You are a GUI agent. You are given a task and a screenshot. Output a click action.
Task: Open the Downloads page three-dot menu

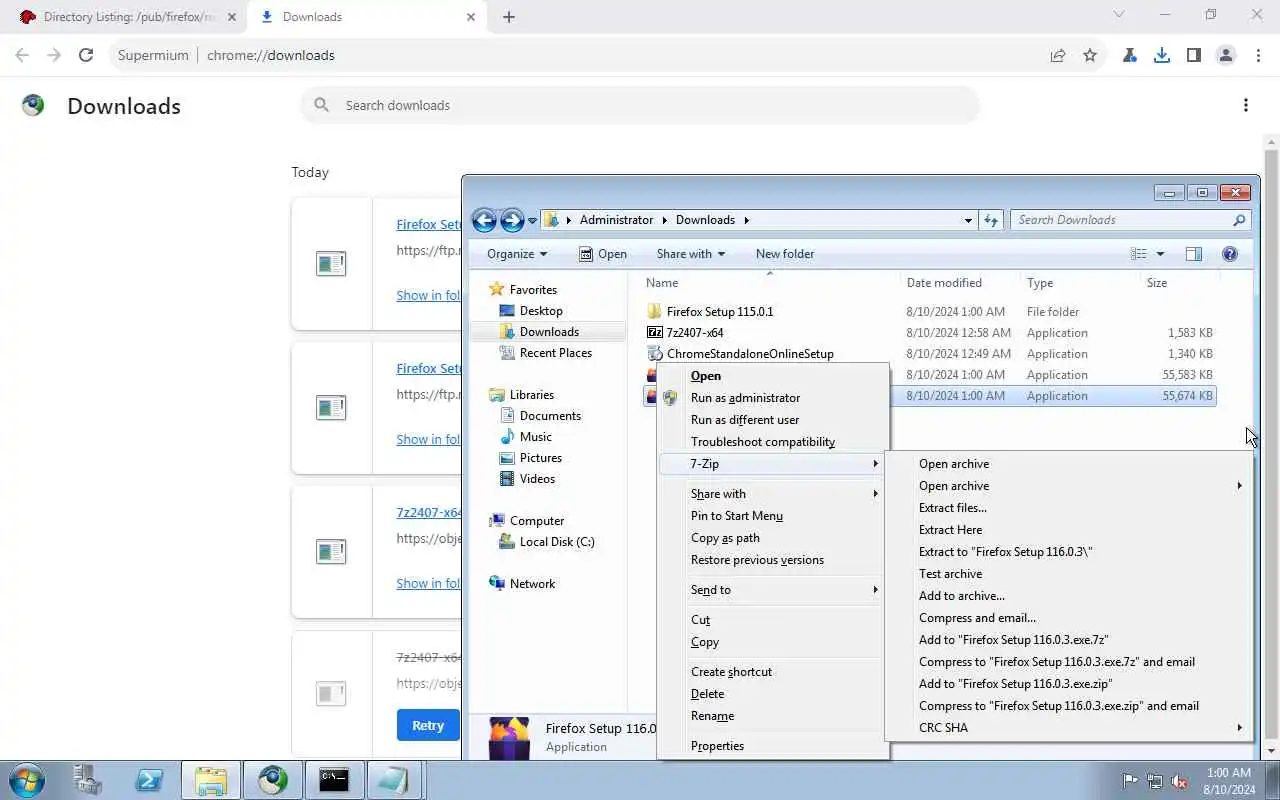coord(1246,105)
